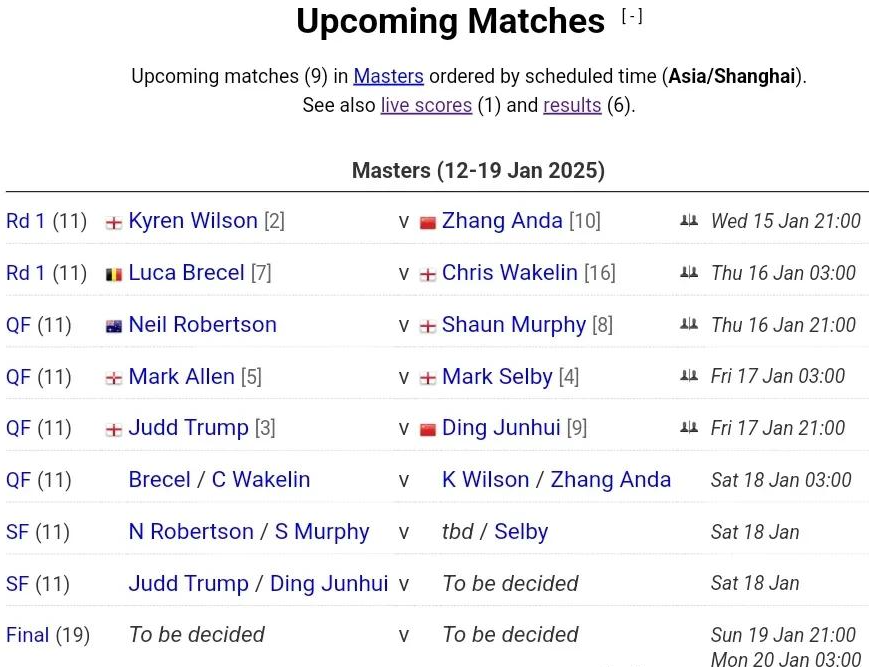The image size is (869, 667).
Task: Click the Rd 1 link for Brecel match
Action: click(x=25, y=273)
